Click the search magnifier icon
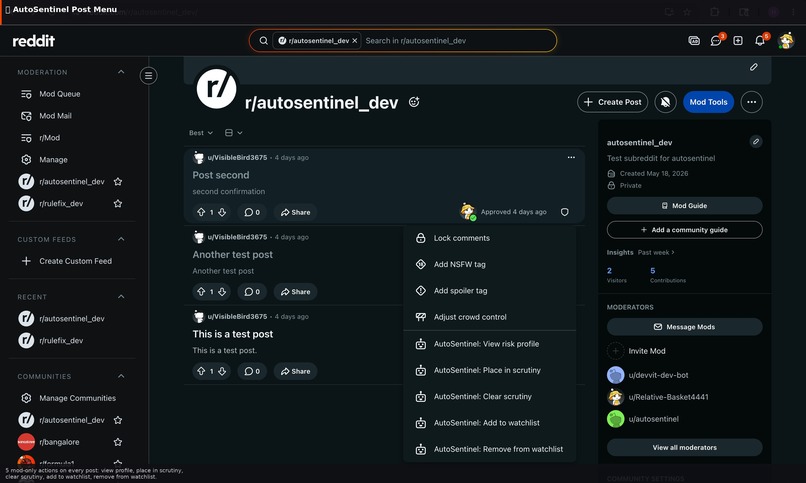 (263, 41)
